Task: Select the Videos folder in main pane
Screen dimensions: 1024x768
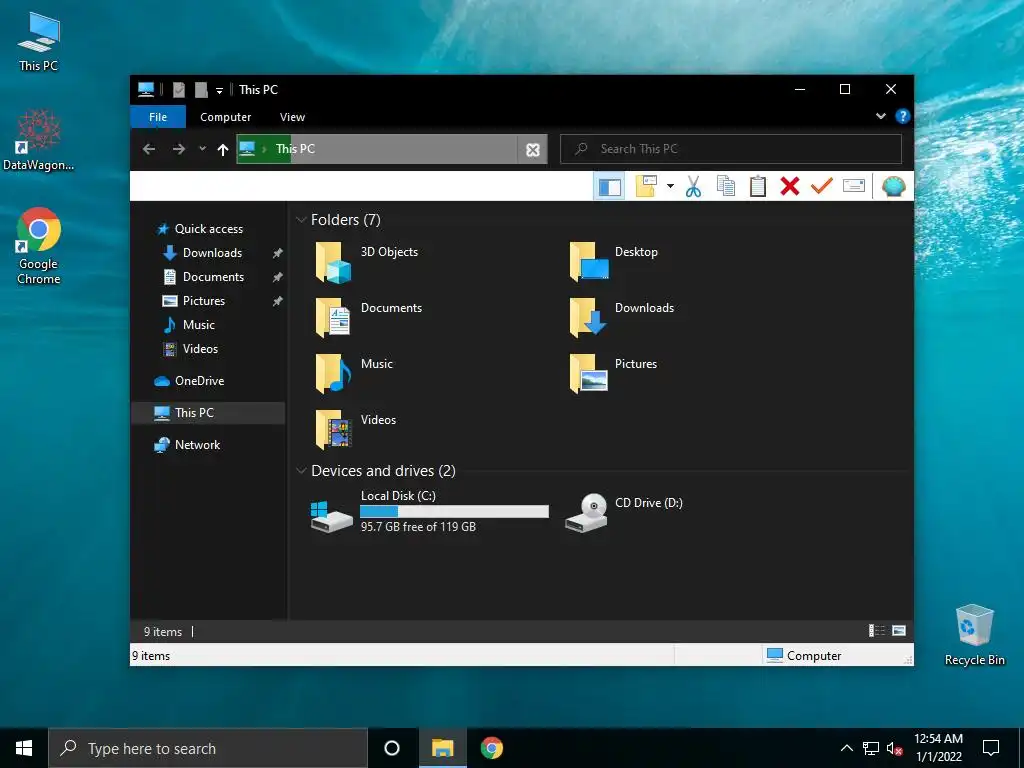Action: (355, 431)
